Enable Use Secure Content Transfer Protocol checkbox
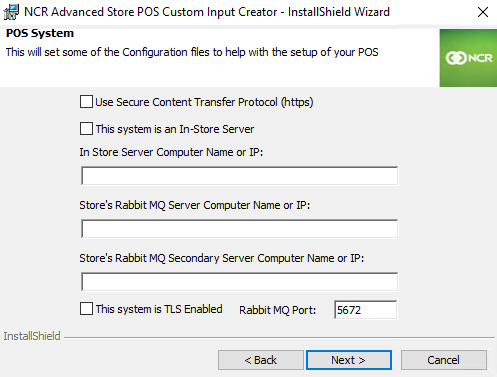Image resolution: width=497 pixels, height=377 pixels. pyautogui.click(x=86, y=102)
